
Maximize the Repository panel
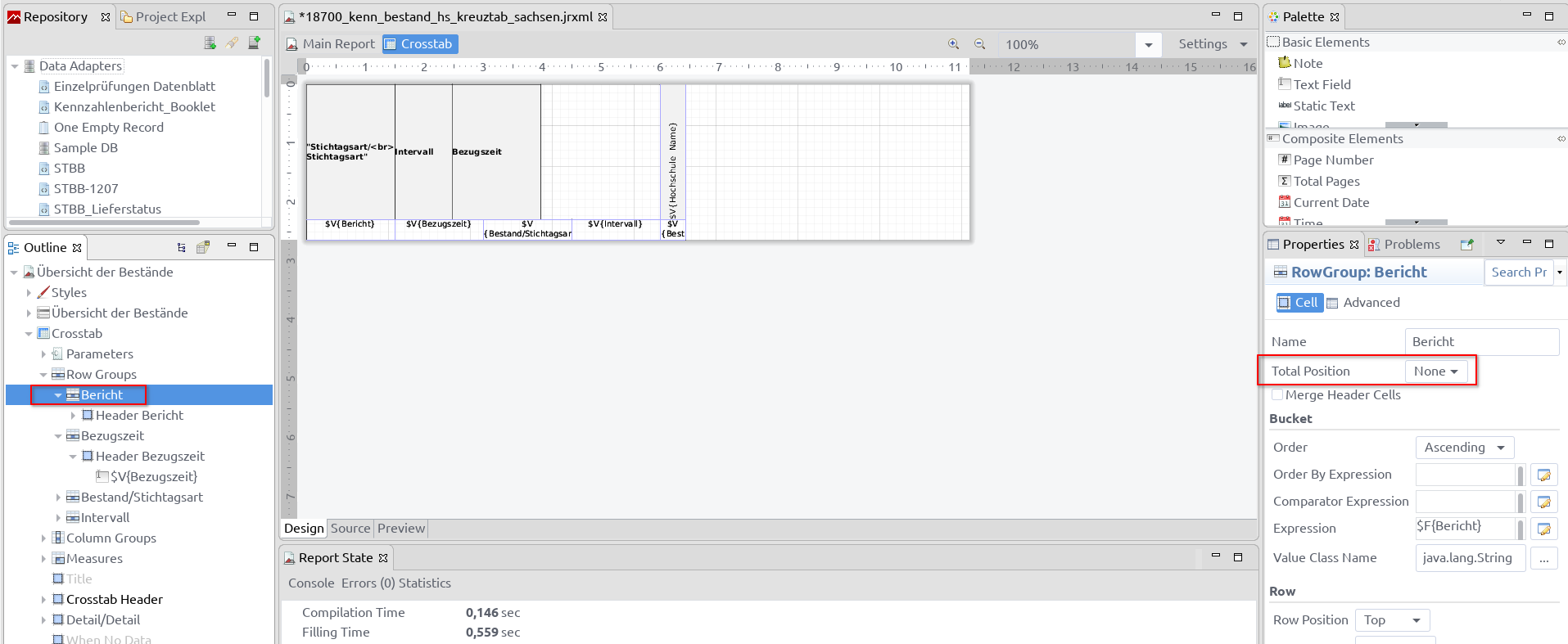click(x=254, y=16)
